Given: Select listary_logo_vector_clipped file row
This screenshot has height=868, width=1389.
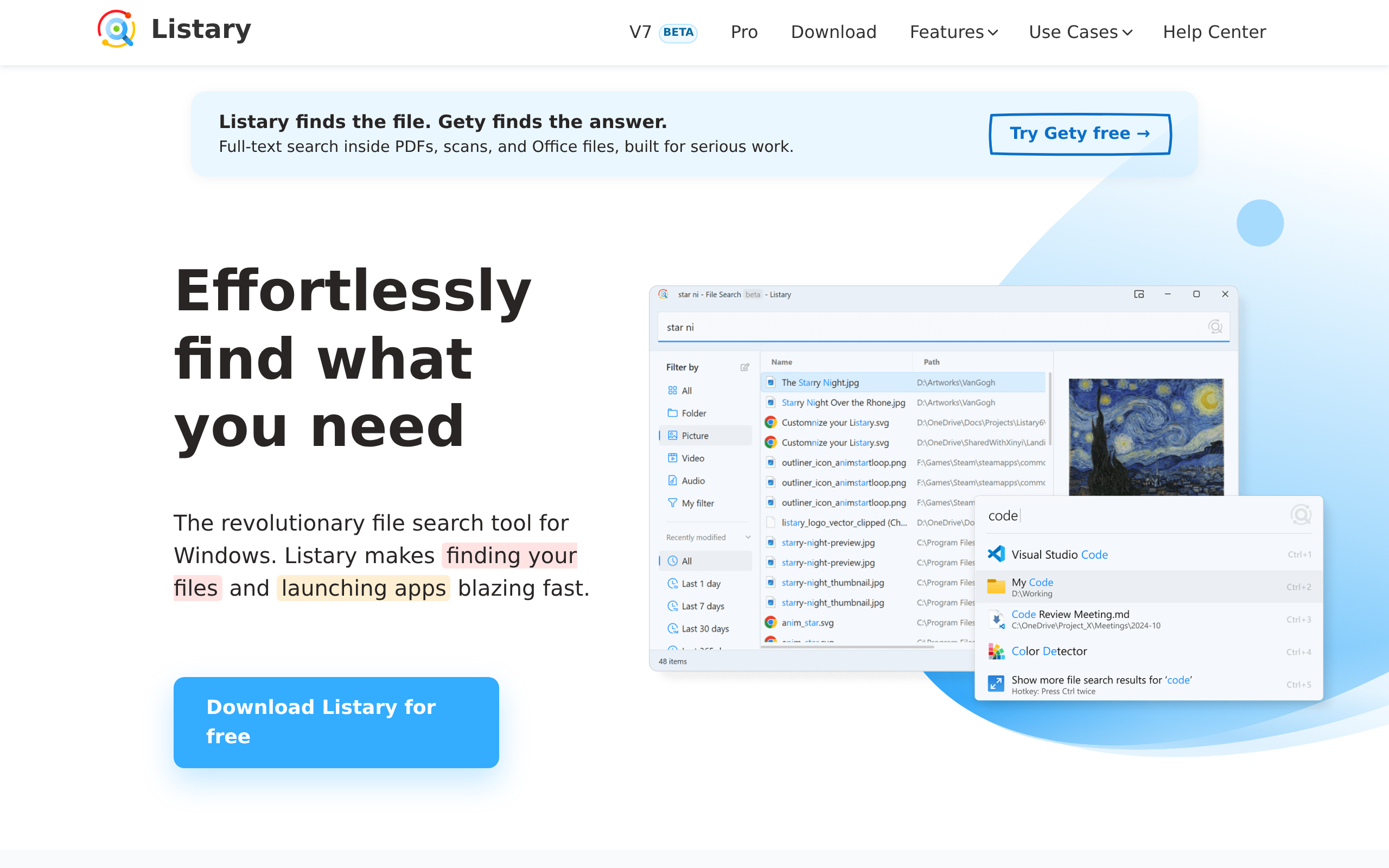Looking at the screenshot, I should pos(868,522).
